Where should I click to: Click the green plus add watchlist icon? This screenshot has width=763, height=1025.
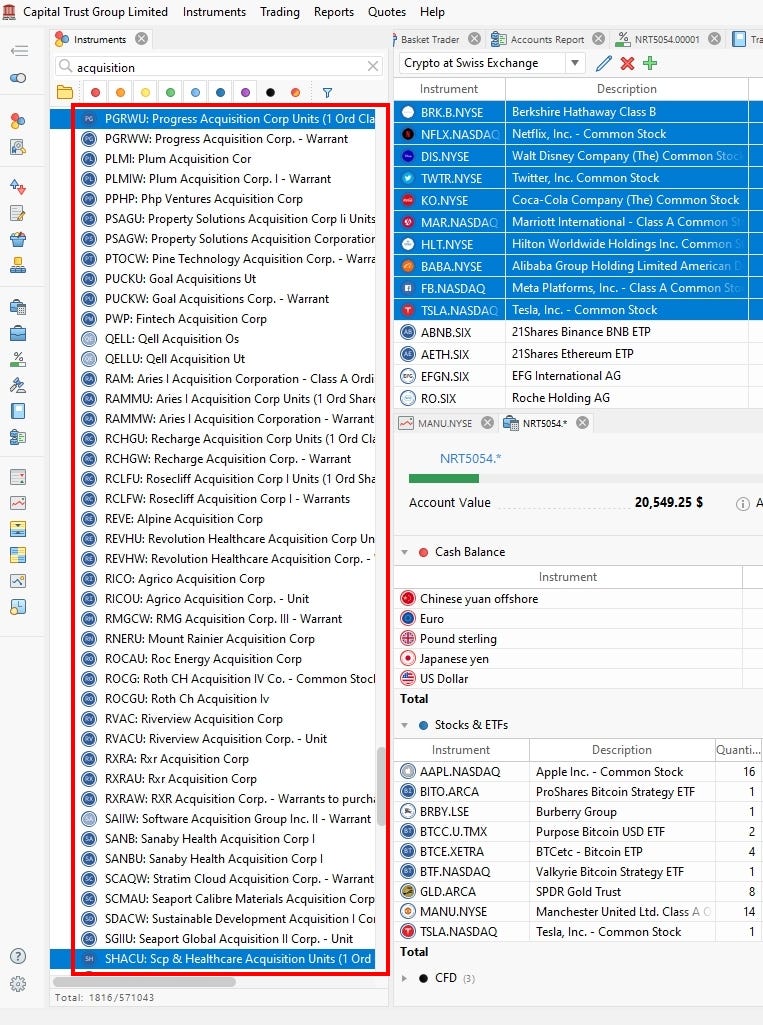click(650, 63)
